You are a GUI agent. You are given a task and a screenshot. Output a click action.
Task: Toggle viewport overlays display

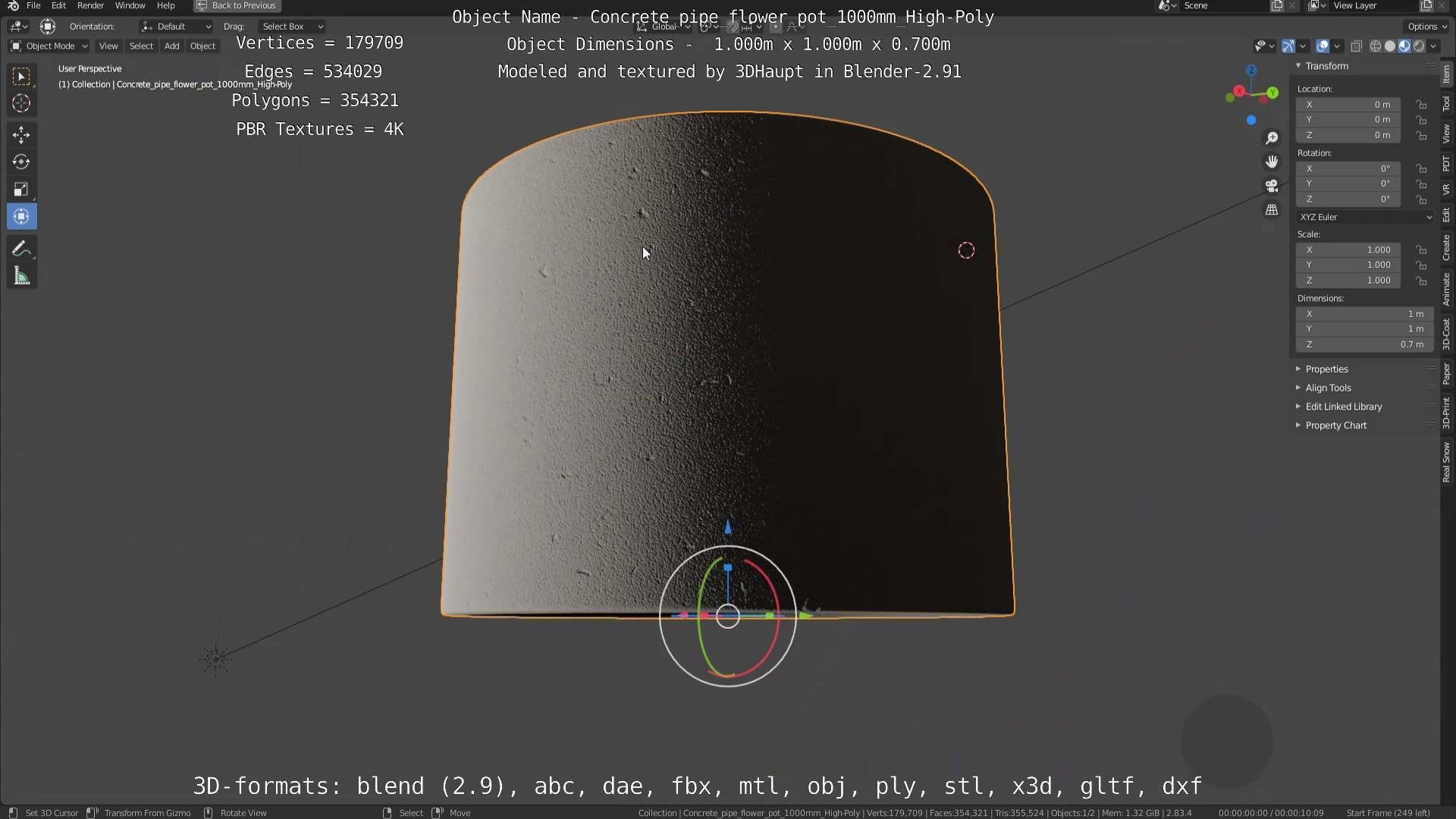pos(1323,46)
